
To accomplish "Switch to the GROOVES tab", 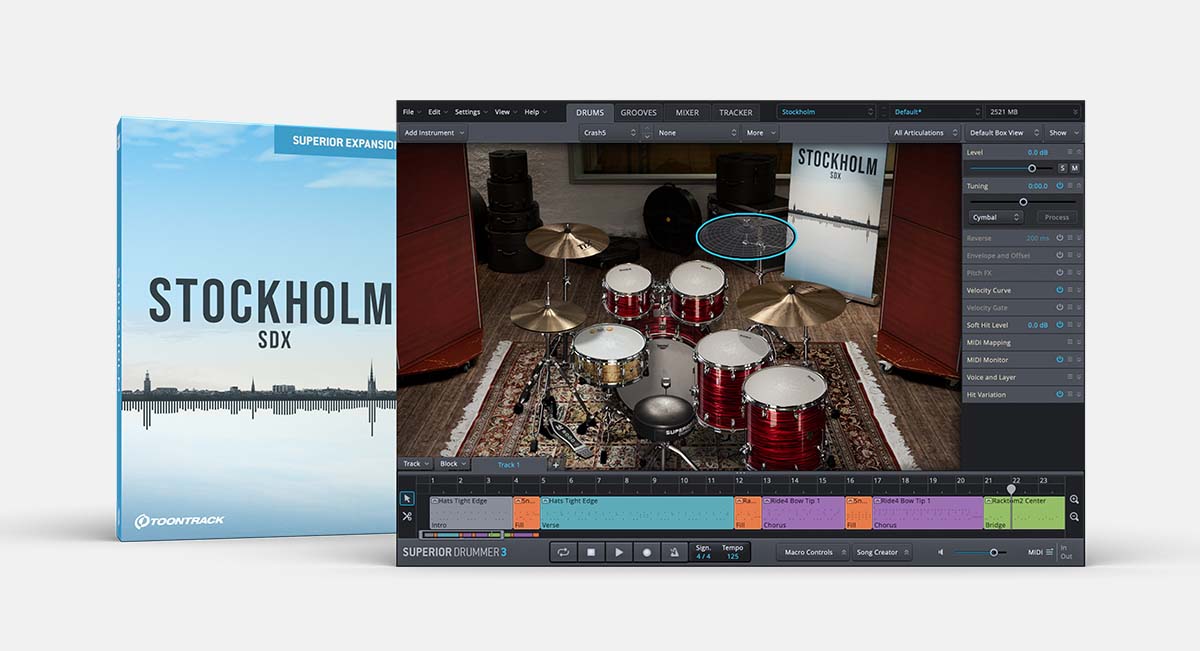I will 638,112.
